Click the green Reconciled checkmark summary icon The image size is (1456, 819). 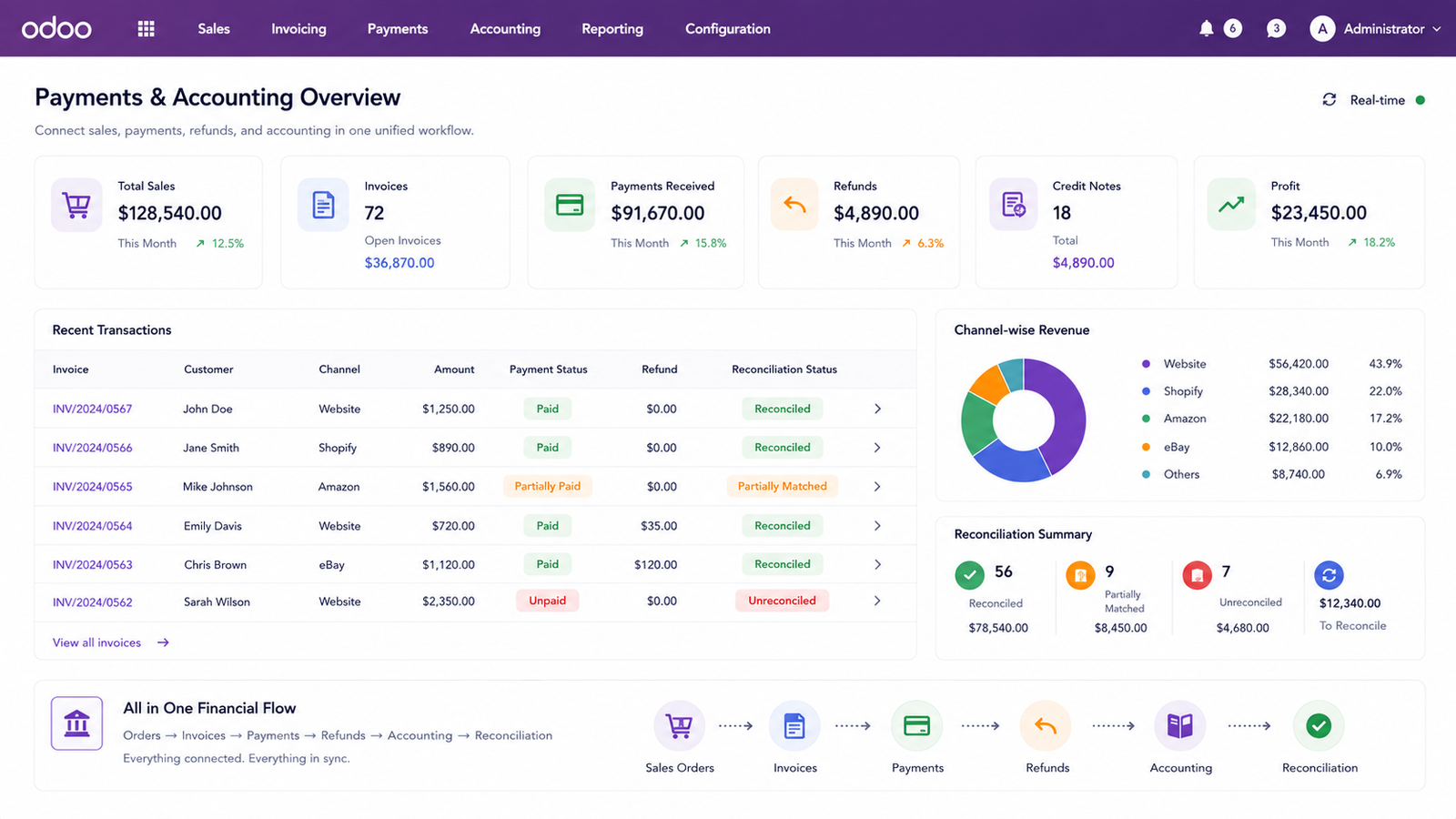tap(969, 575)
